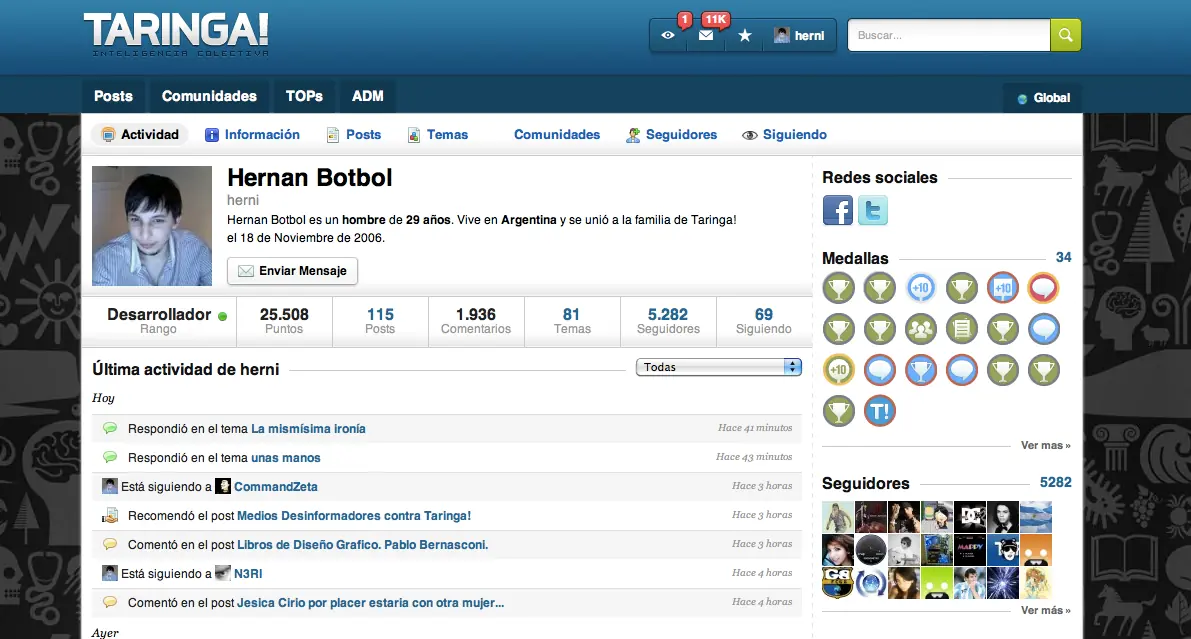
Task: Open the herni user menu in header
Action: [x=799, y=36]
